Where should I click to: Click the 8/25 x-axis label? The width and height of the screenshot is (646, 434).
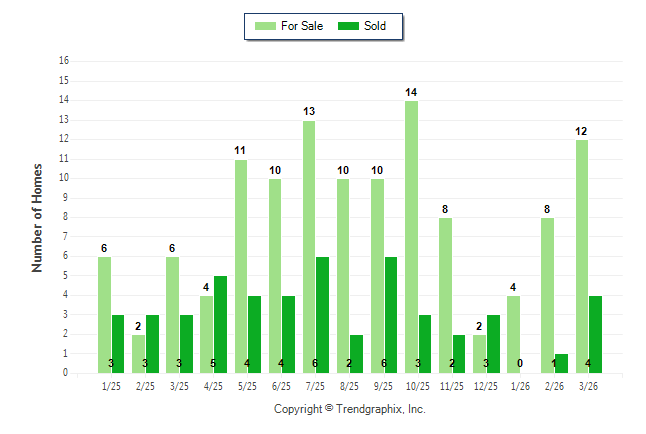tap(350, 385)
